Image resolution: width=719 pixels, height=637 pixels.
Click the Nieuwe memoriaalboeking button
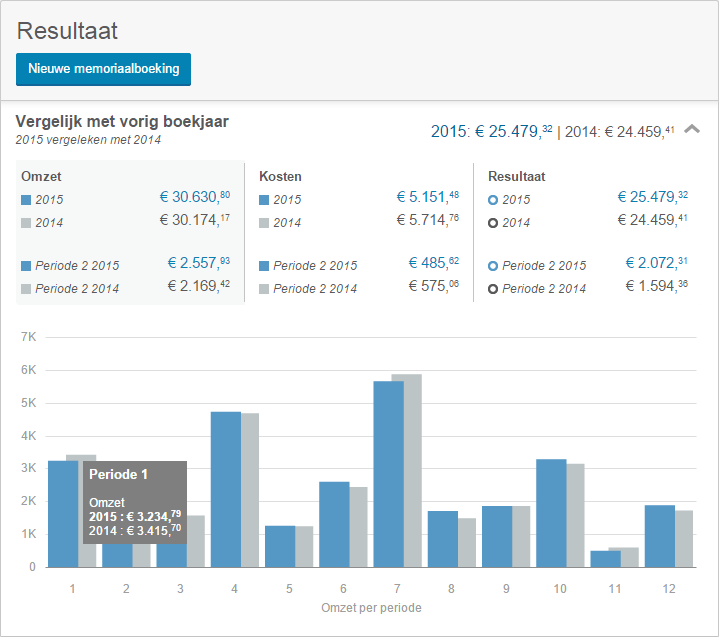click(x=103, y=69)
